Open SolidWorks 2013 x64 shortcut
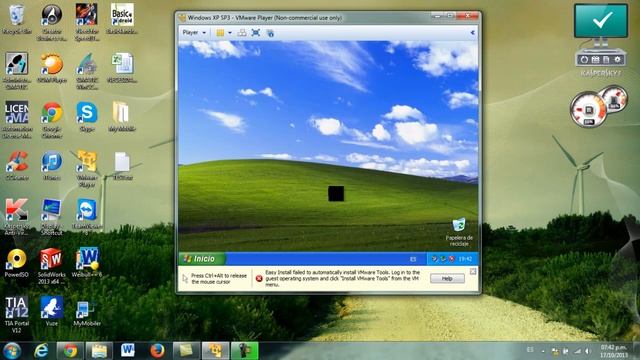The height and width of the screenshot is (360, 640). pyautogui.click(x=52, y=266)
